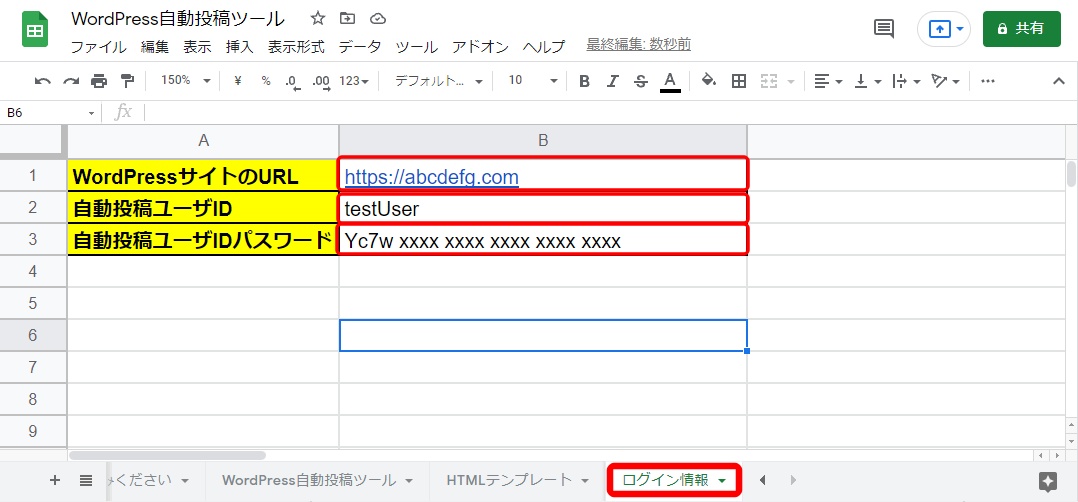Open the デフォルト font dropdown
Screen dimensions: 1078x502
[x=439, y=80]
